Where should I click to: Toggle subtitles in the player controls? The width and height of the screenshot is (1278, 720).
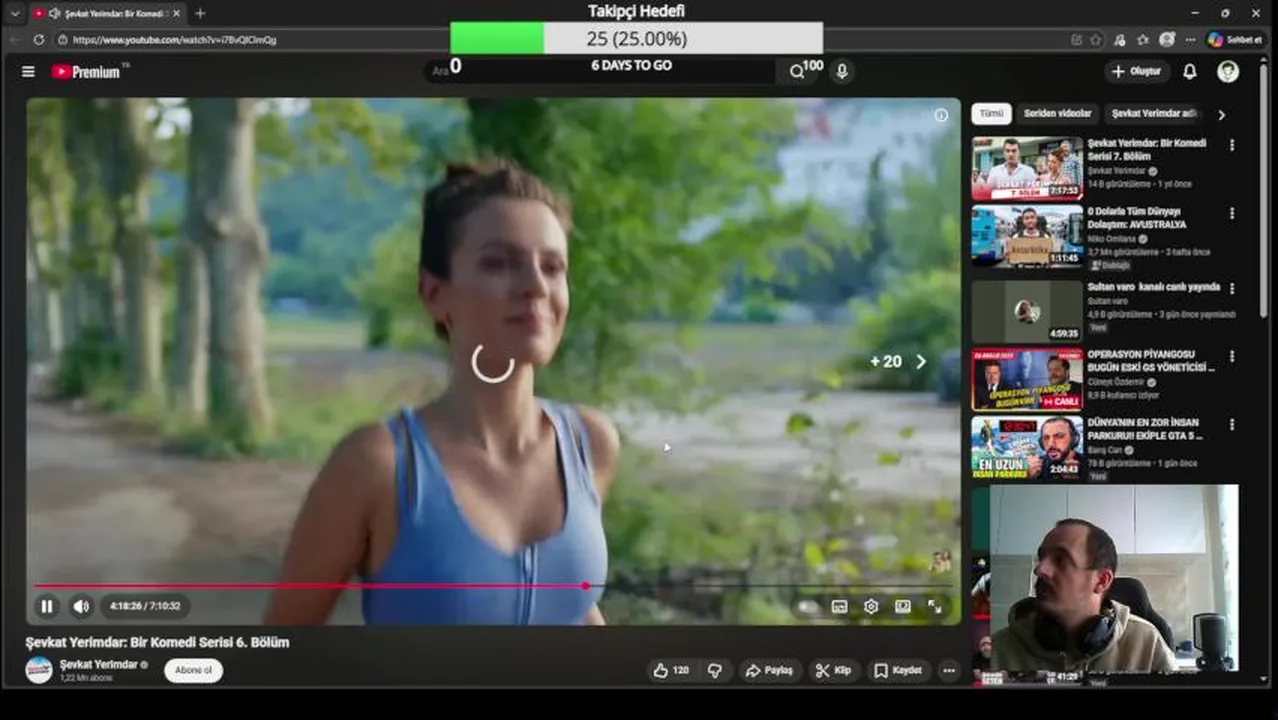839,606
